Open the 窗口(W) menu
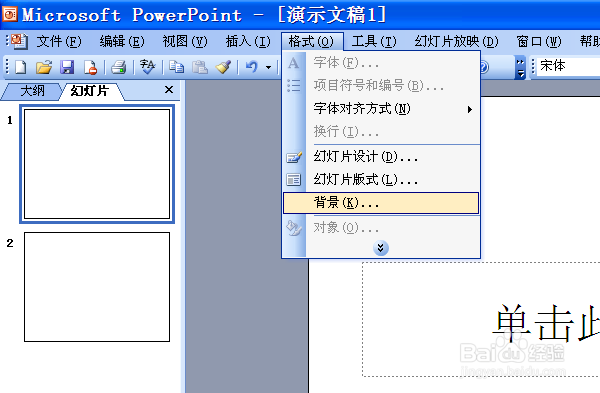The width and height of the screenshot is (600, 393). (539, 41)
